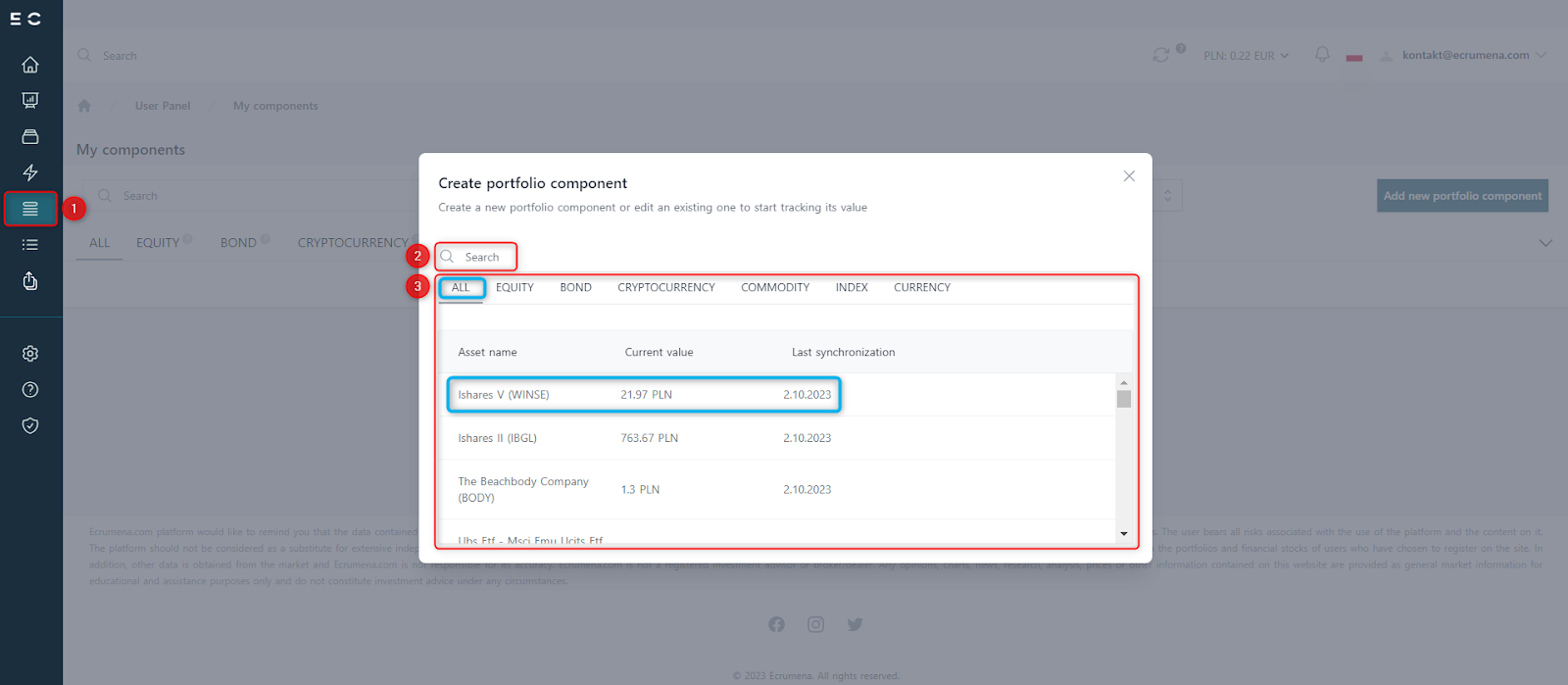Click the lightning bolt sidebar icon

[x=30, y=172]
